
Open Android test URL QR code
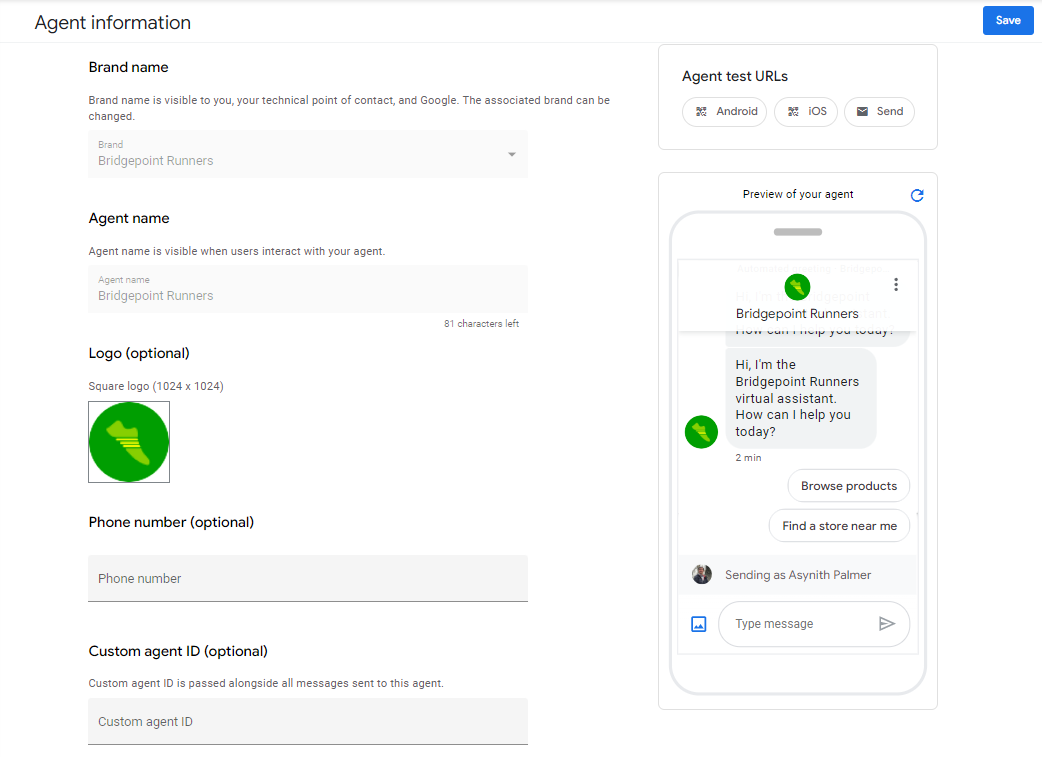724,112
